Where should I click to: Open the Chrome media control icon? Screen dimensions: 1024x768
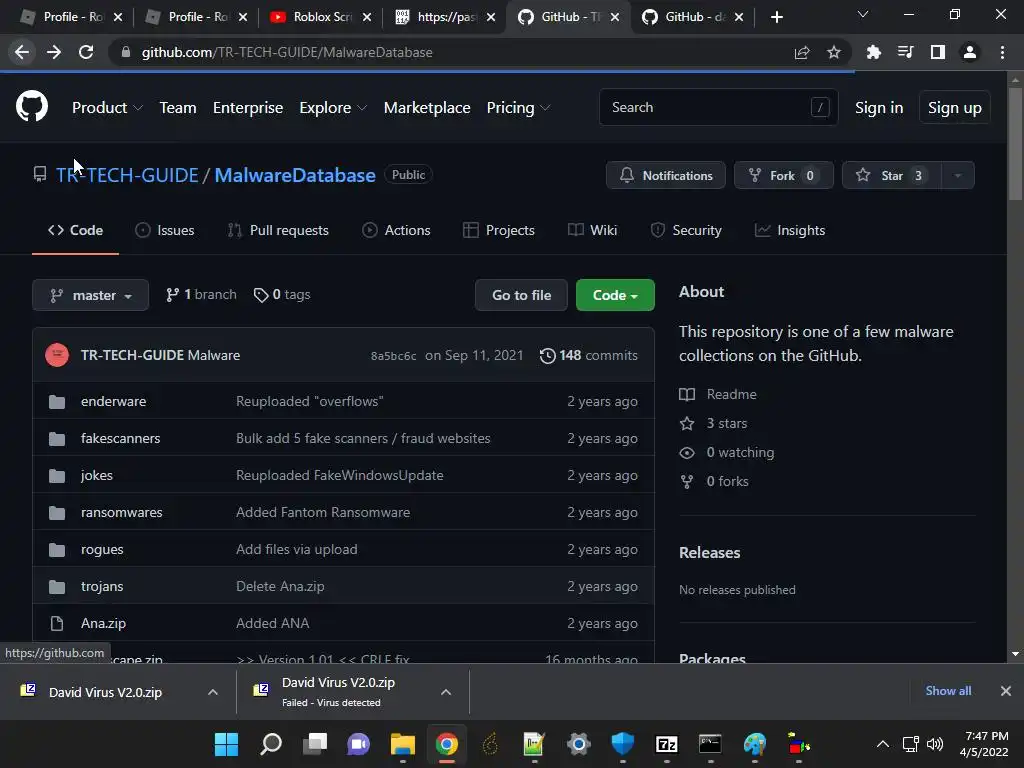(x=905, y=52)
